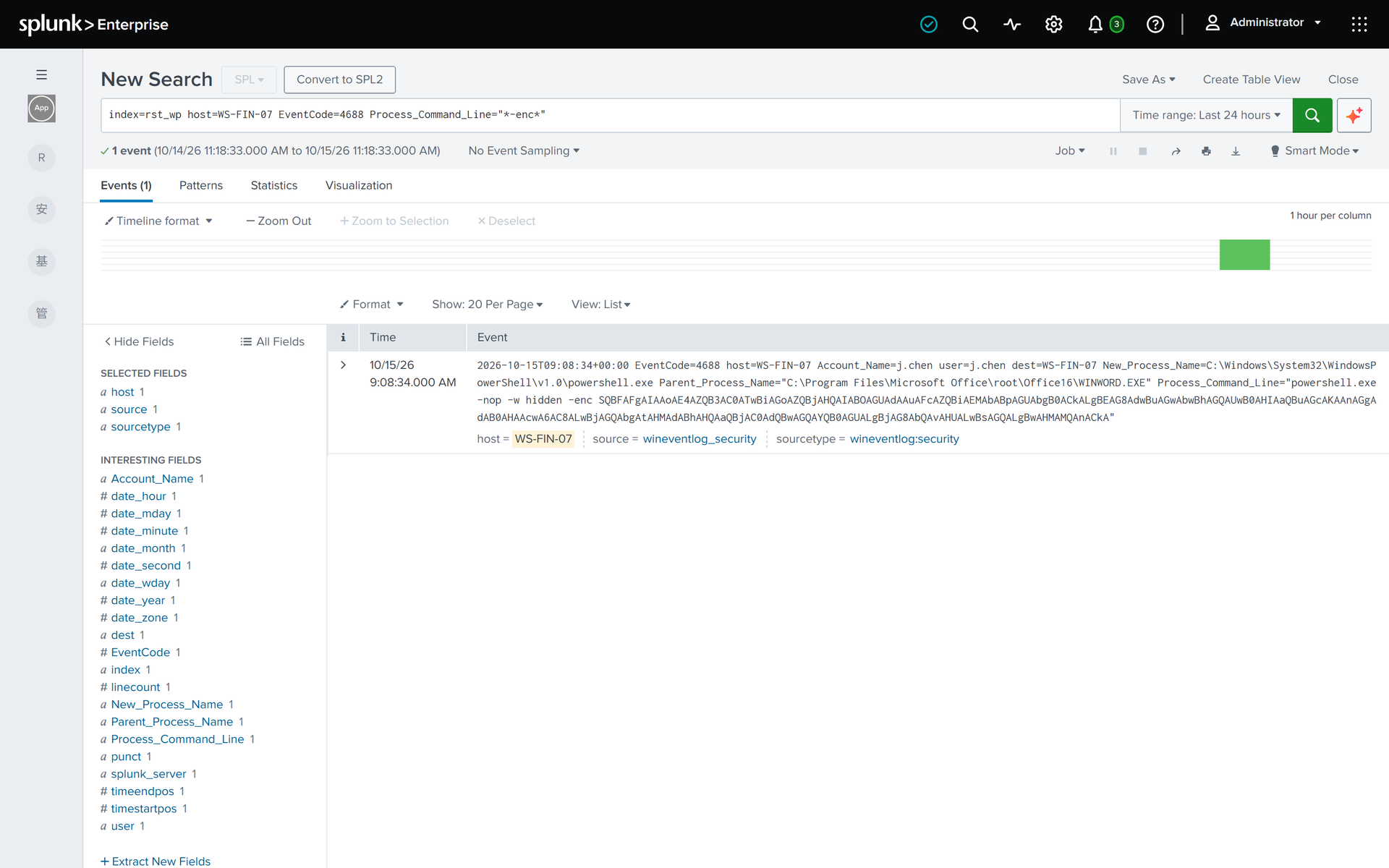
Task: Open the help question mark icon
Action: click(x=1155, y=25)
